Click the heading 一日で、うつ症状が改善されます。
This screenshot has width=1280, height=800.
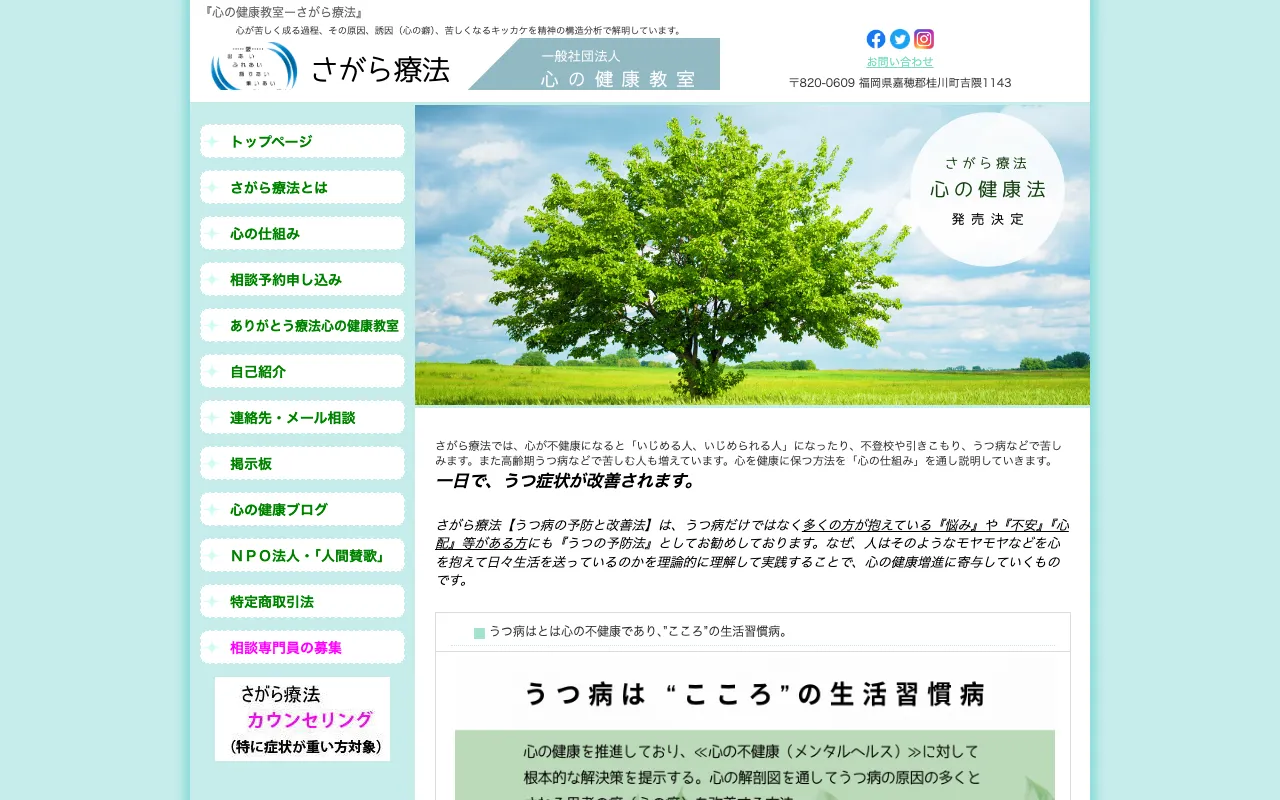coord(566,481)
